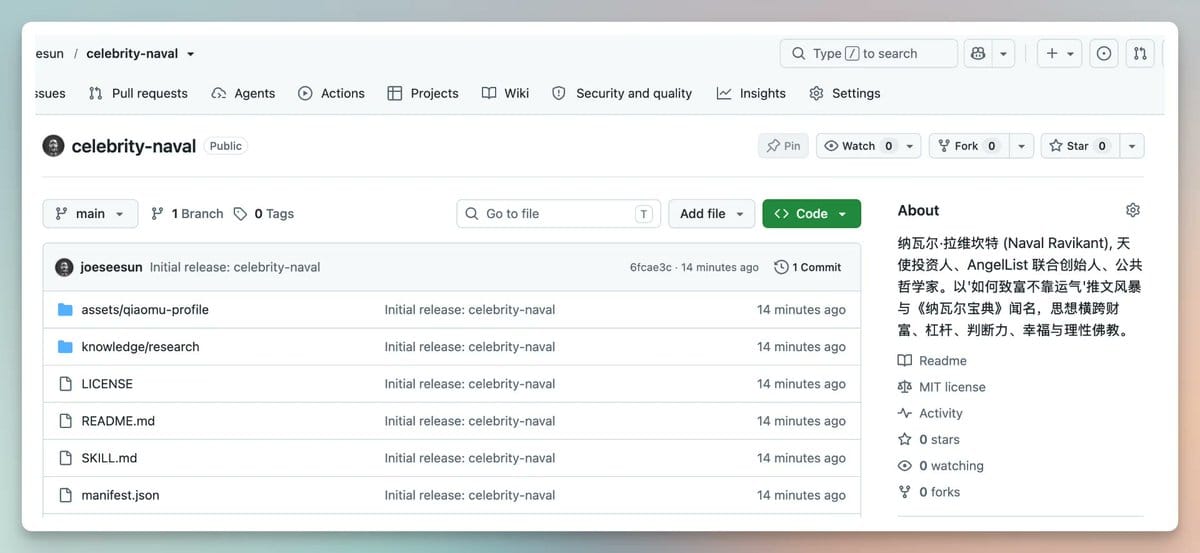1200x553 pixels.
Task: View the 1 Branch link
Action: coord(187,213)
